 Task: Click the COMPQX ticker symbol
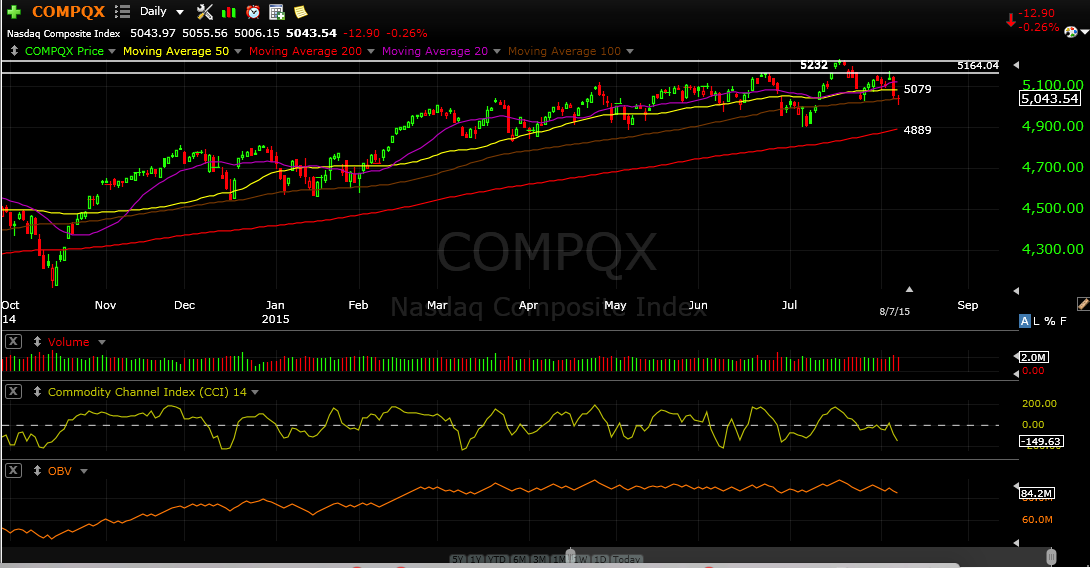pos(68,12)
